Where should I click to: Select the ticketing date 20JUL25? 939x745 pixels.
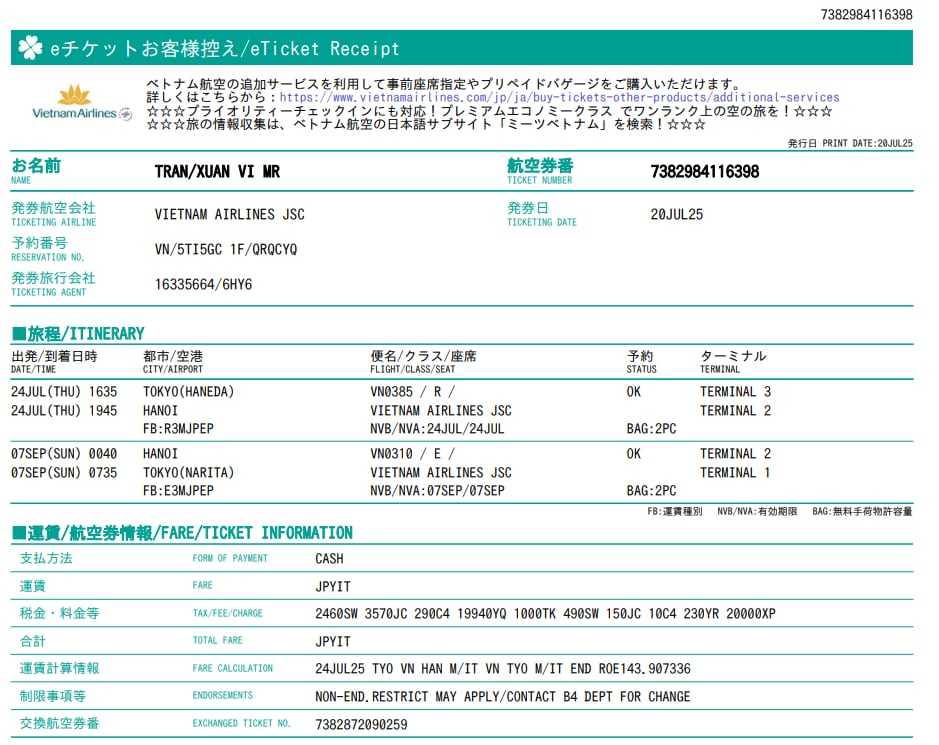(677, 214)
